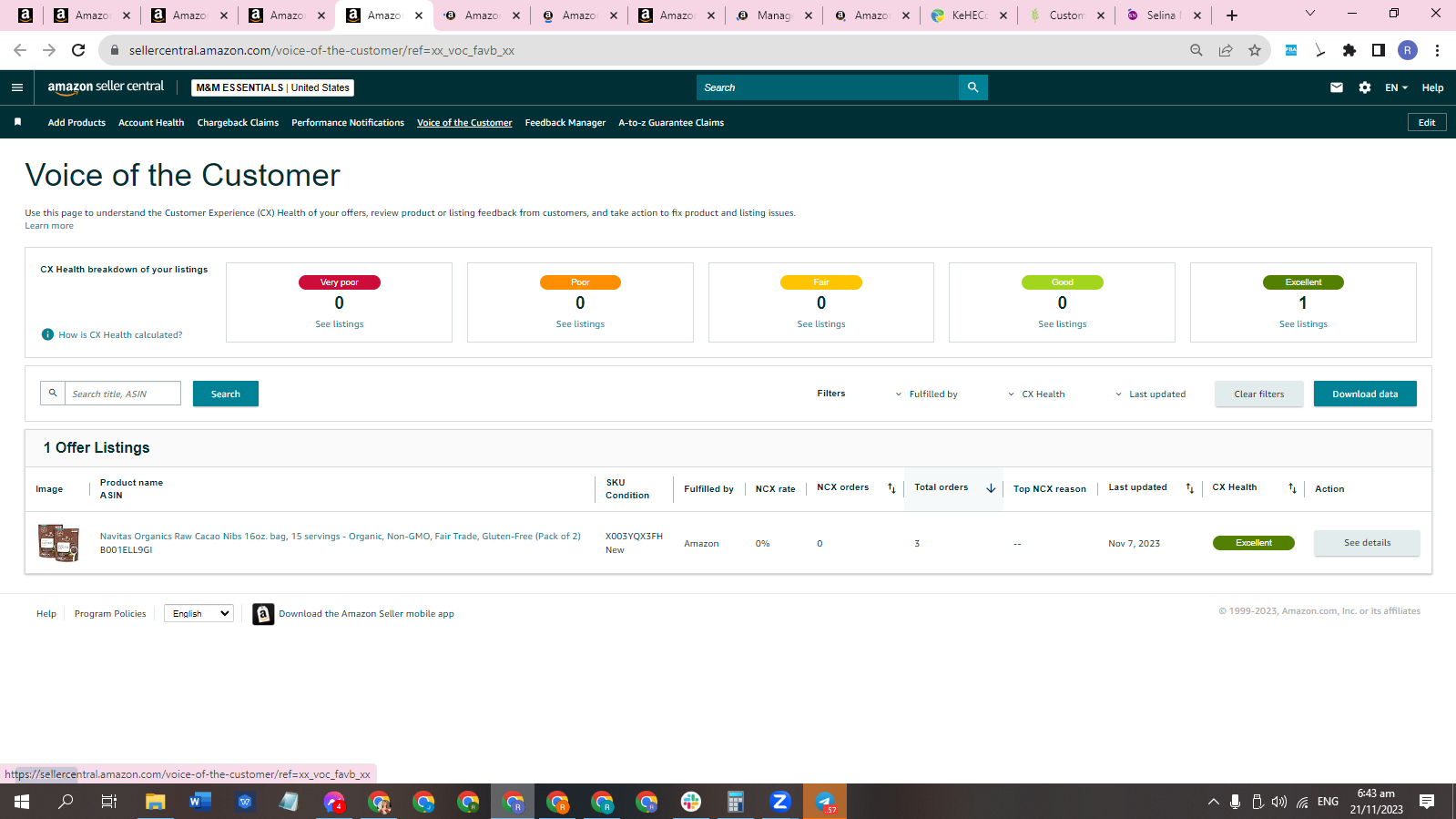Screen dimensions: 1456x819
Task: Open File Explorer from the taskbar
Action: tap(155, 802)
